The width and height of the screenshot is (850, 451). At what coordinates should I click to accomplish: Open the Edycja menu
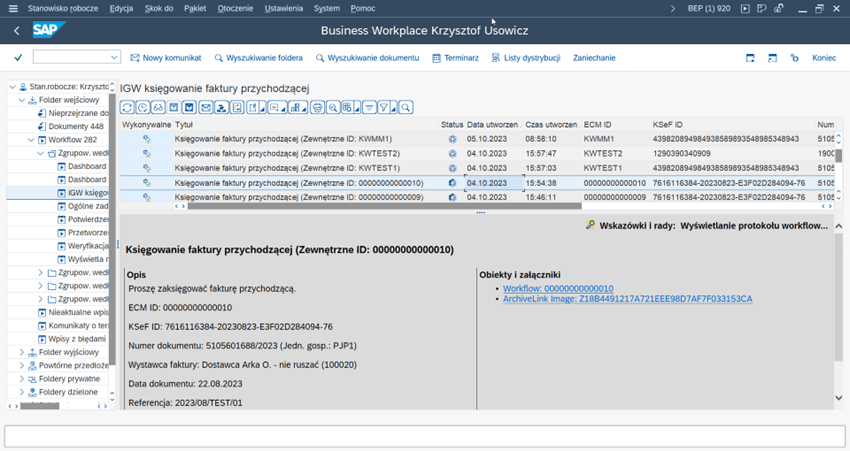click(121, 8)
